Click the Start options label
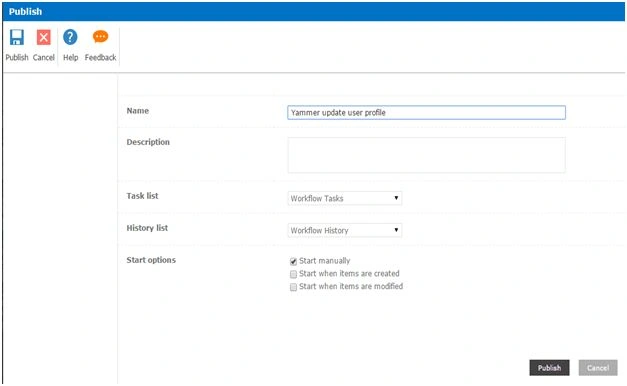627x386 pixels. 151,260
